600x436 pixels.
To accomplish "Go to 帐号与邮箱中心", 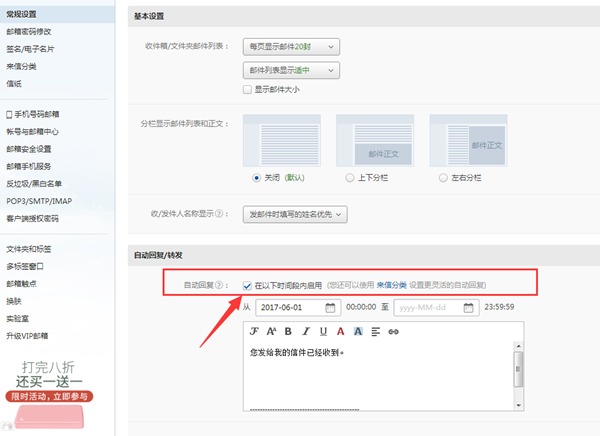I will pos(33,132).
